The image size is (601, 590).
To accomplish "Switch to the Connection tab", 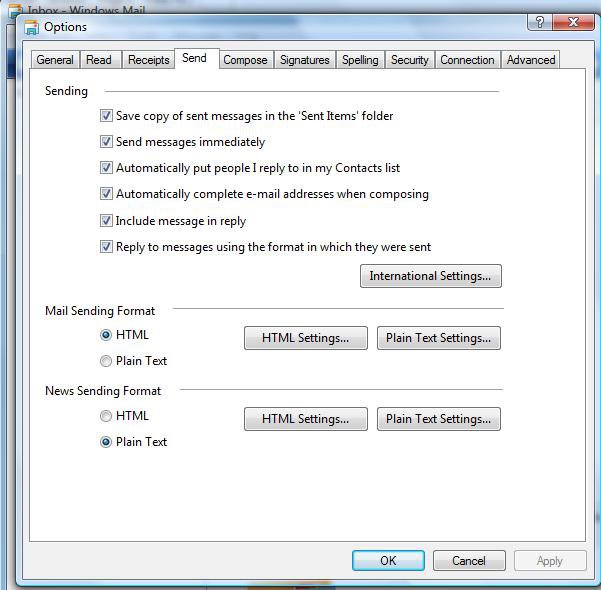I will 467,60.
